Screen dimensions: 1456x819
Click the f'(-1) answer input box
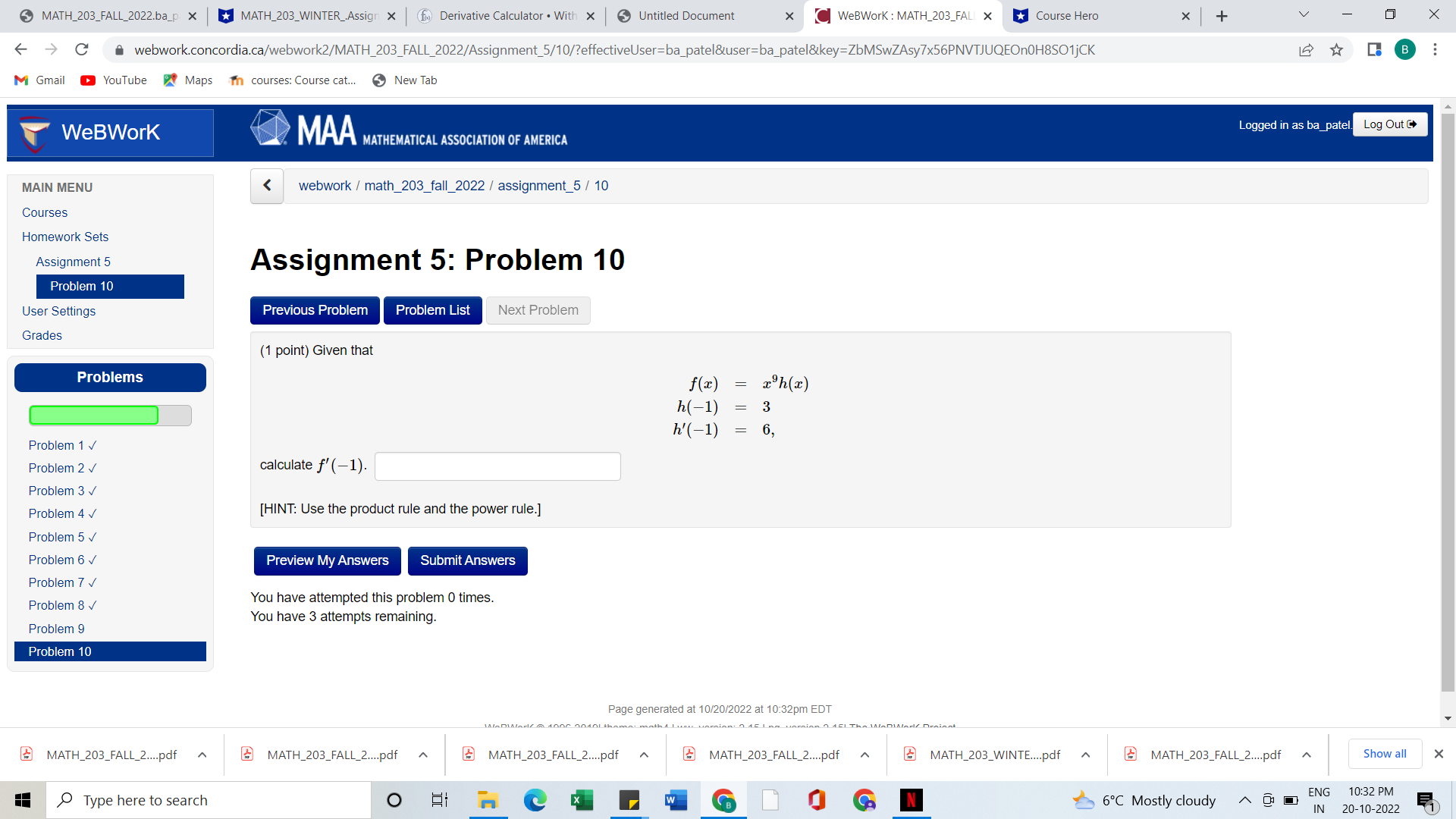coord(497,466)
